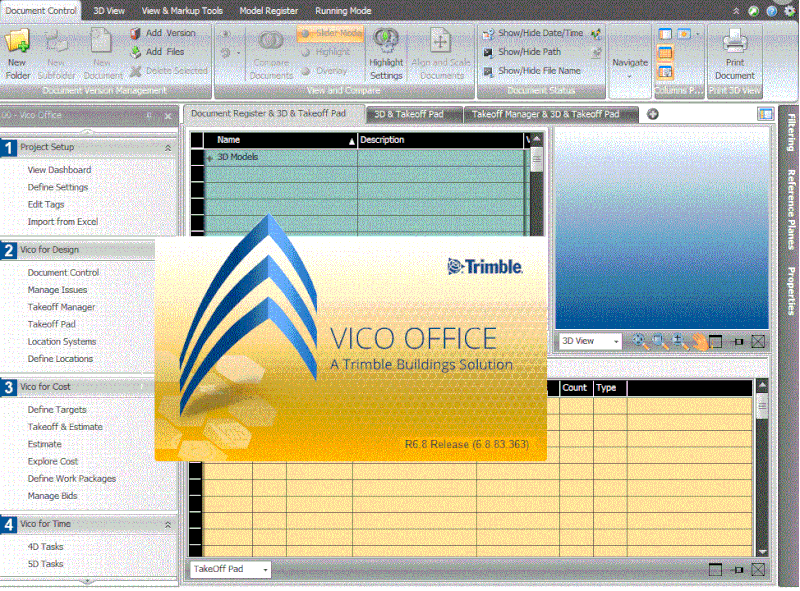Pin the 3D View pane
Image resolution: width=800 pixels, height=591 pixels.
click(738, 341)
